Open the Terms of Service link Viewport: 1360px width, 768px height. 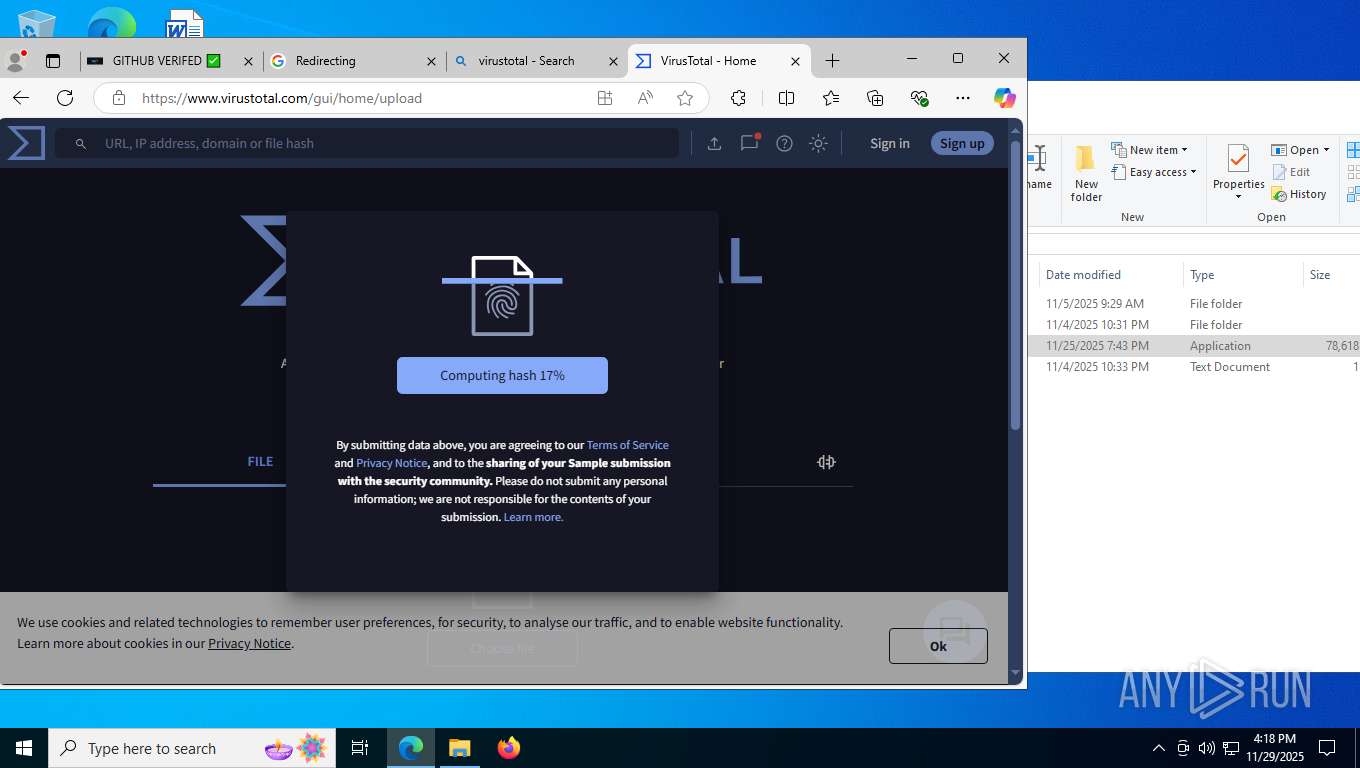627,445
